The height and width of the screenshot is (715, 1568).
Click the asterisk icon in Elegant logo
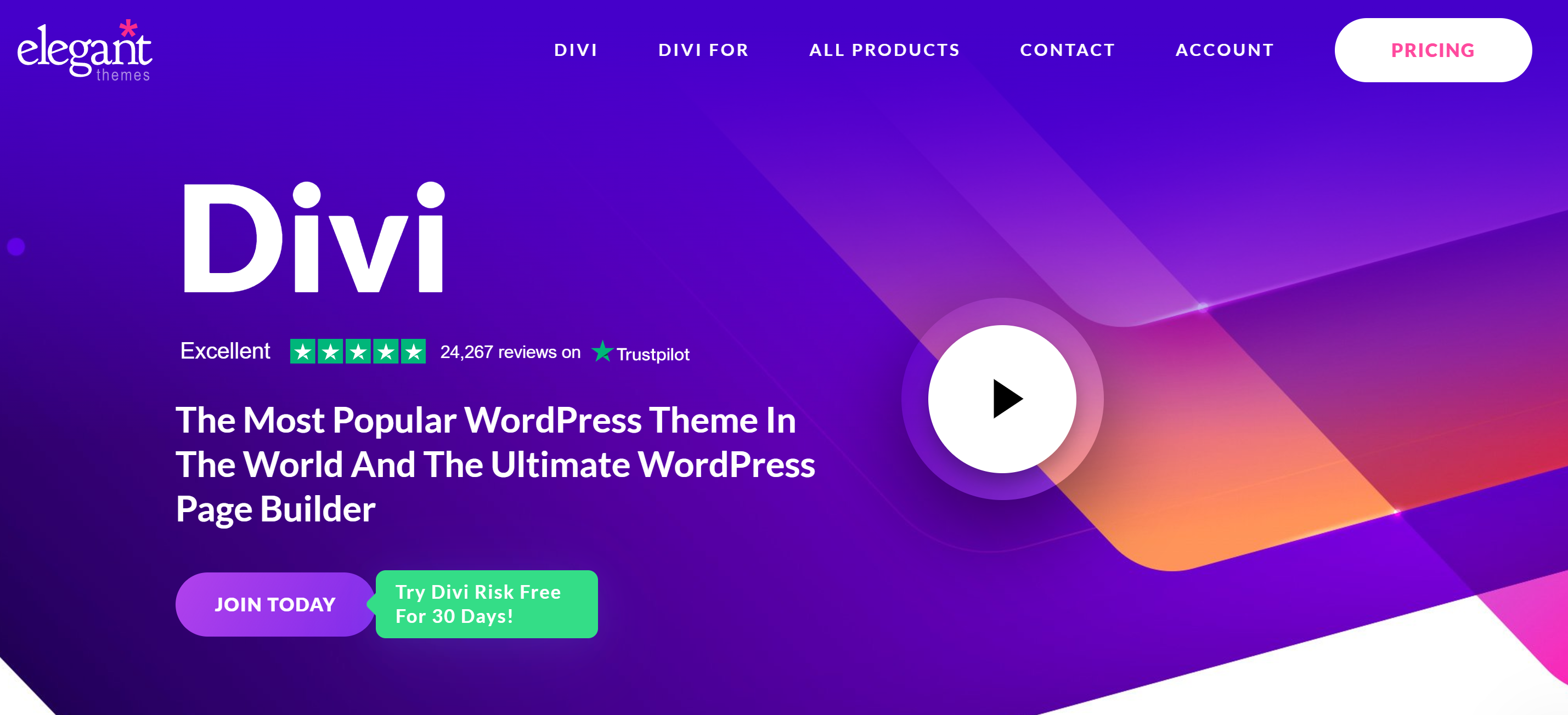pos(129,26)
